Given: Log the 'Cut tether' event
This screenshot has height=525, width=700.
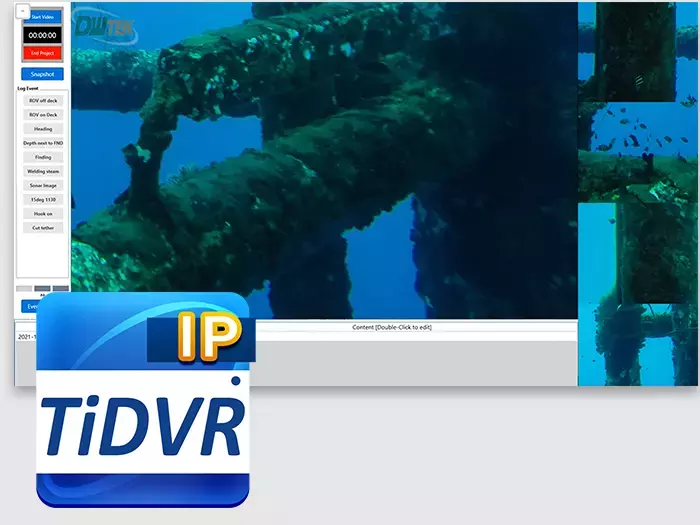Looking at the screenshot, I should (x=43, y=228).
